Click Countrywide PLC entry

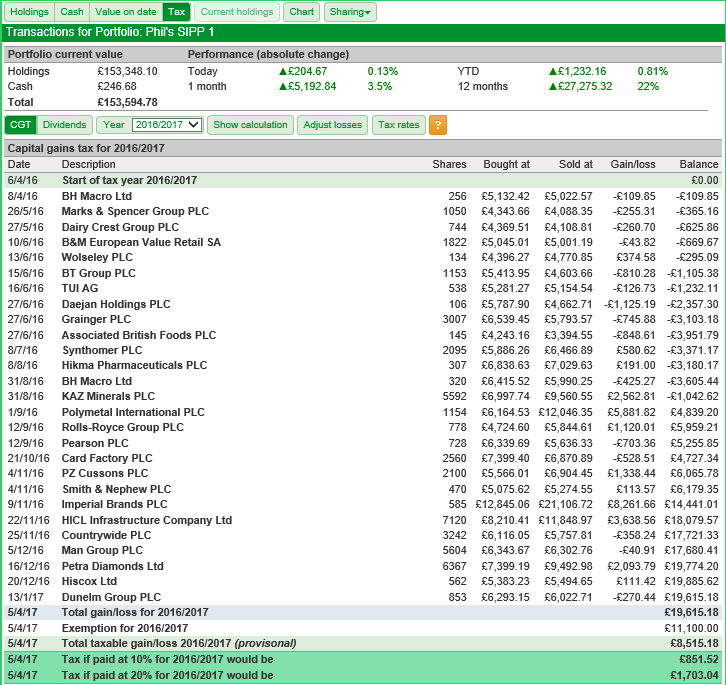click(x=363, y=535)
